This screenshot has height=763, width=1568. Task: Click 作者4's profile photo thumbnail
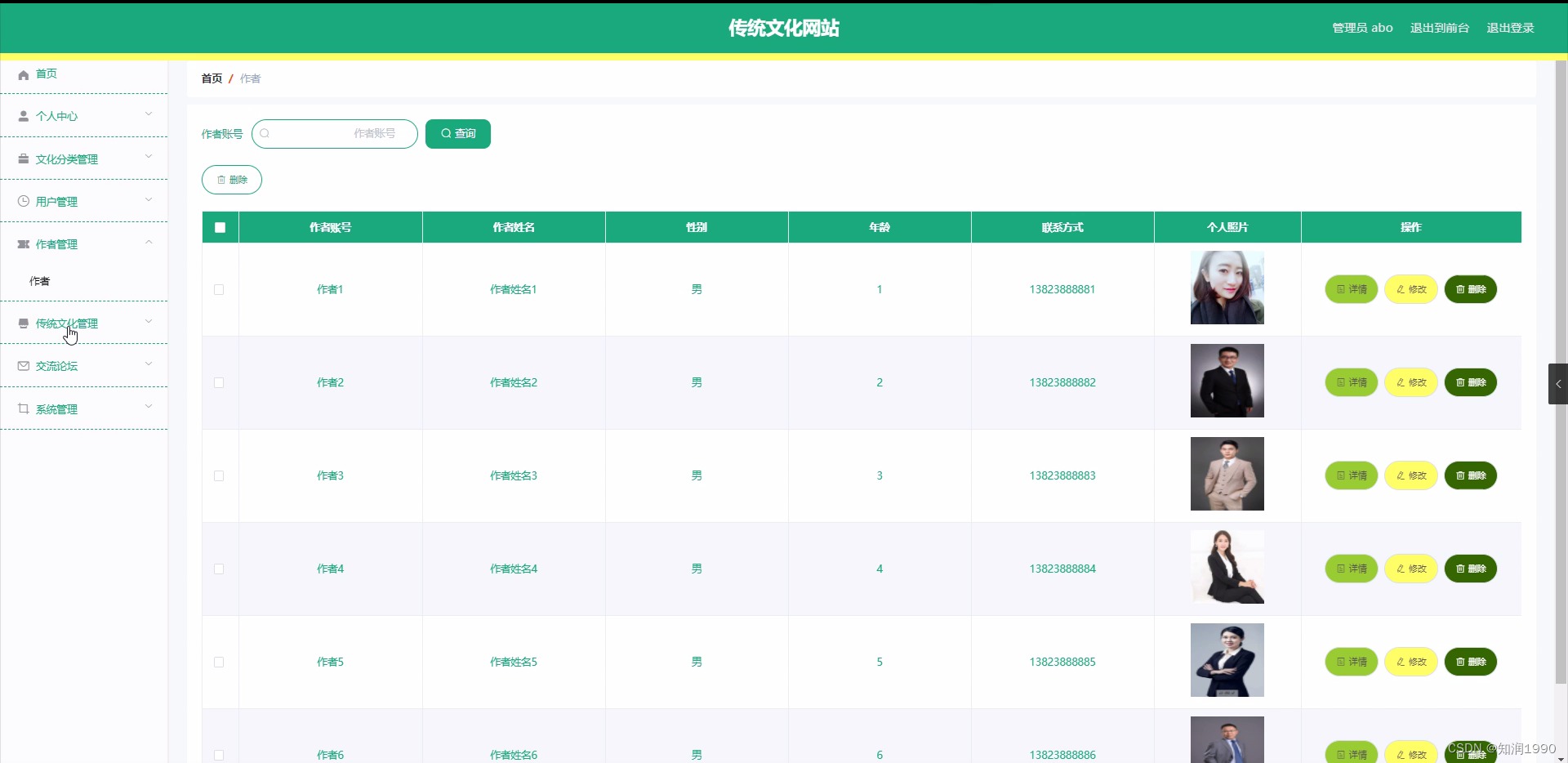[1226, 567]
